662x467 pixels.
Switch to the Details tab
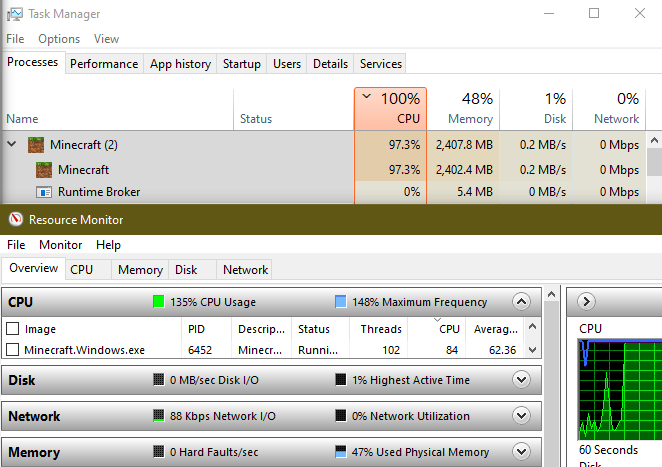(x=330, y=64)
